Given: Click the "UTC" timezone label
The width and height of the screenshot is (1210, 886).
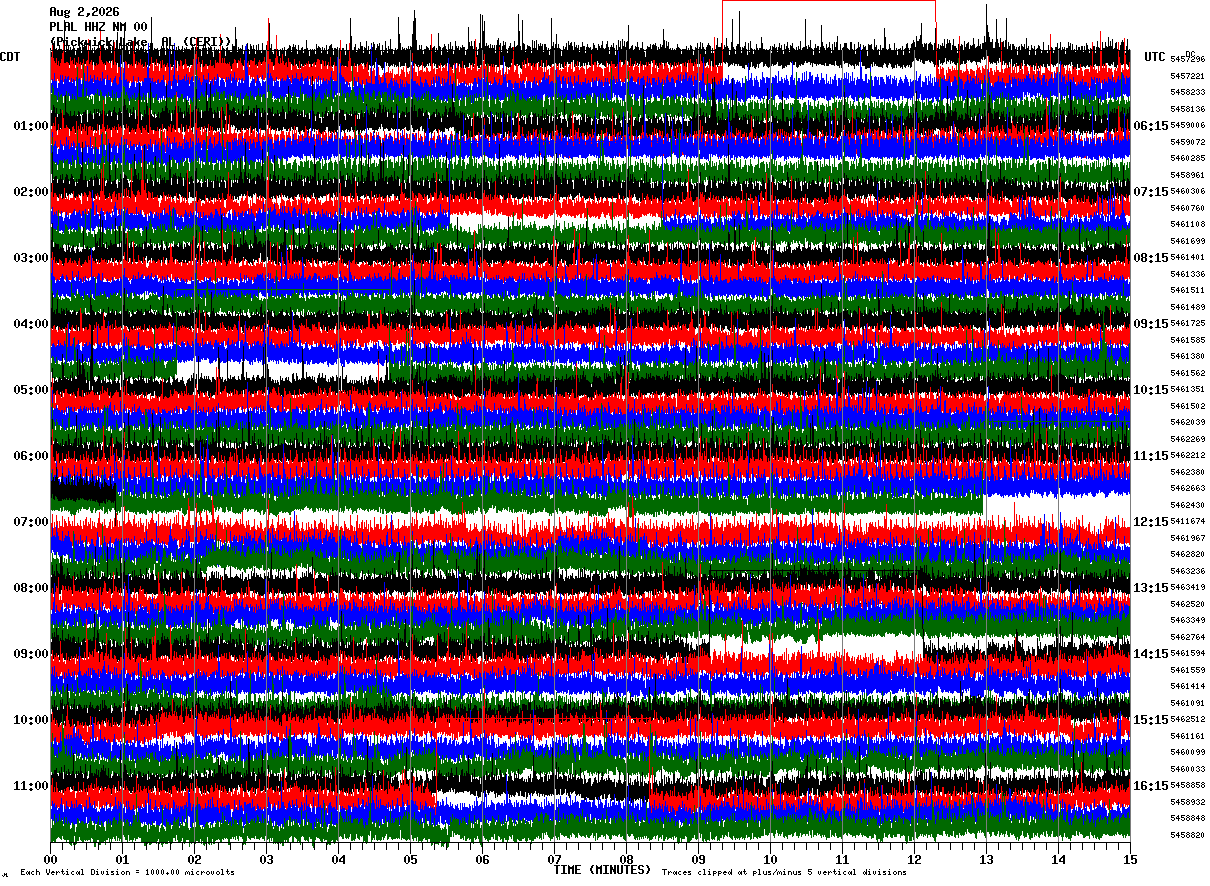Looking at the screenshot, I should (x=1155, y=57).
